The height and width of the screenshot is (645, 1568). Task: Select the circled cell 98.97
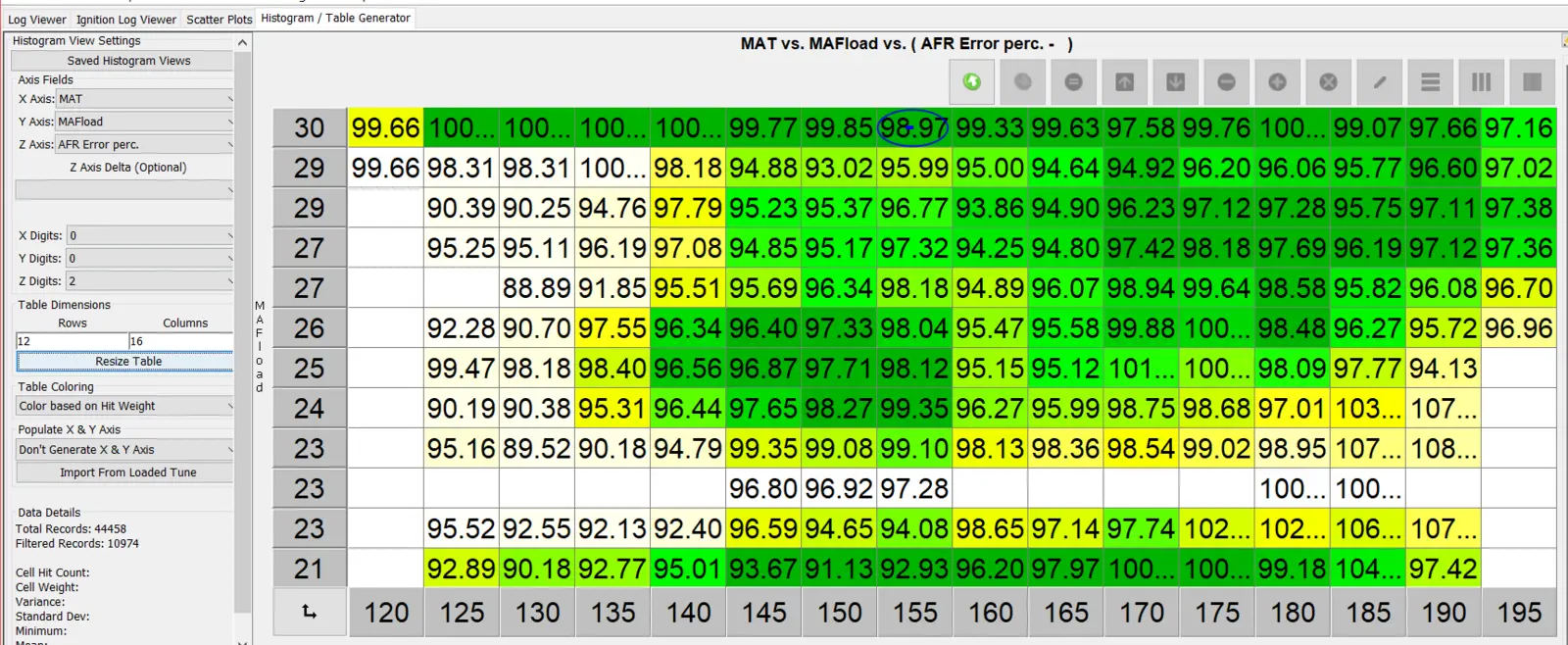point(914,128)
